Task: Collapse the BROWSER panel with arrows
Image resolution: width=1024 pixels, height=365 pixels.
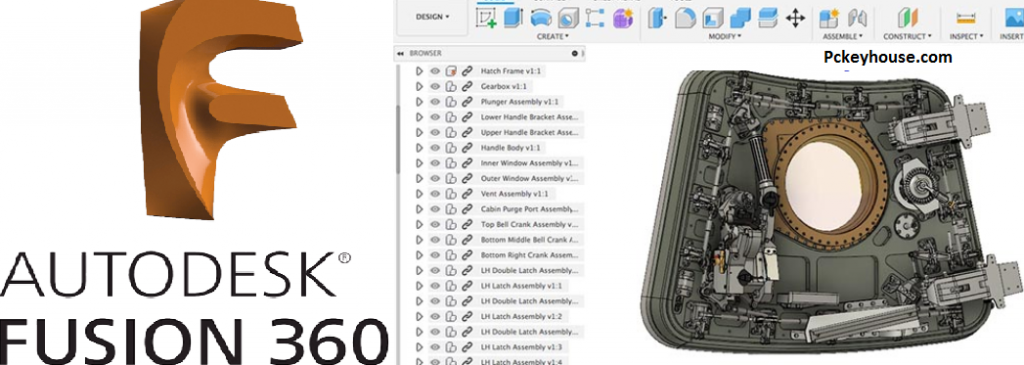Action: 400,54
